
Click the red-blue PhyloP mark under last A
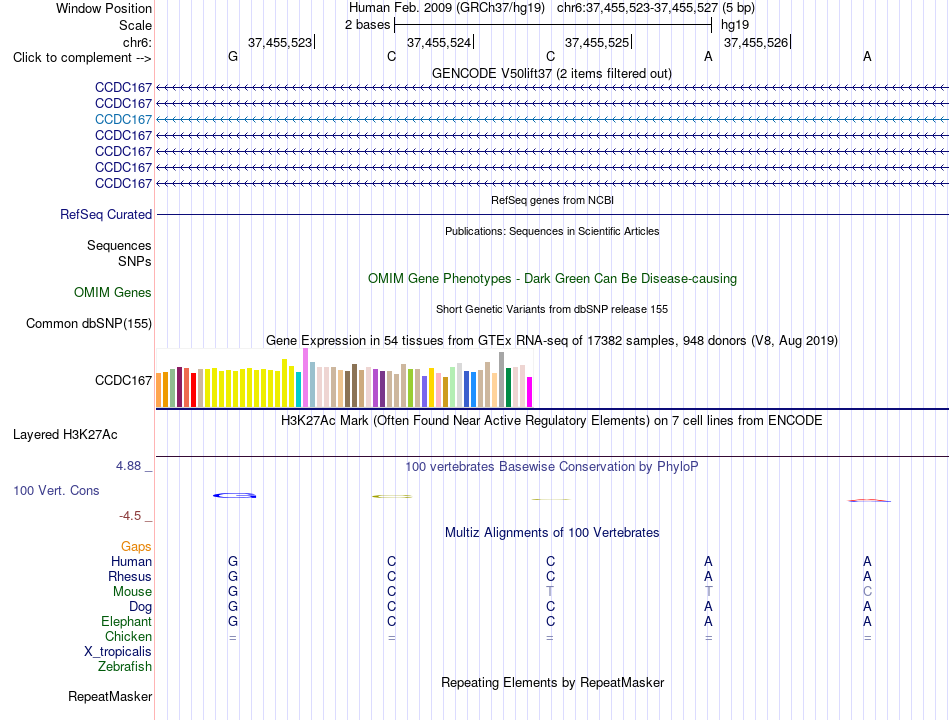click(x=869, y=501)
